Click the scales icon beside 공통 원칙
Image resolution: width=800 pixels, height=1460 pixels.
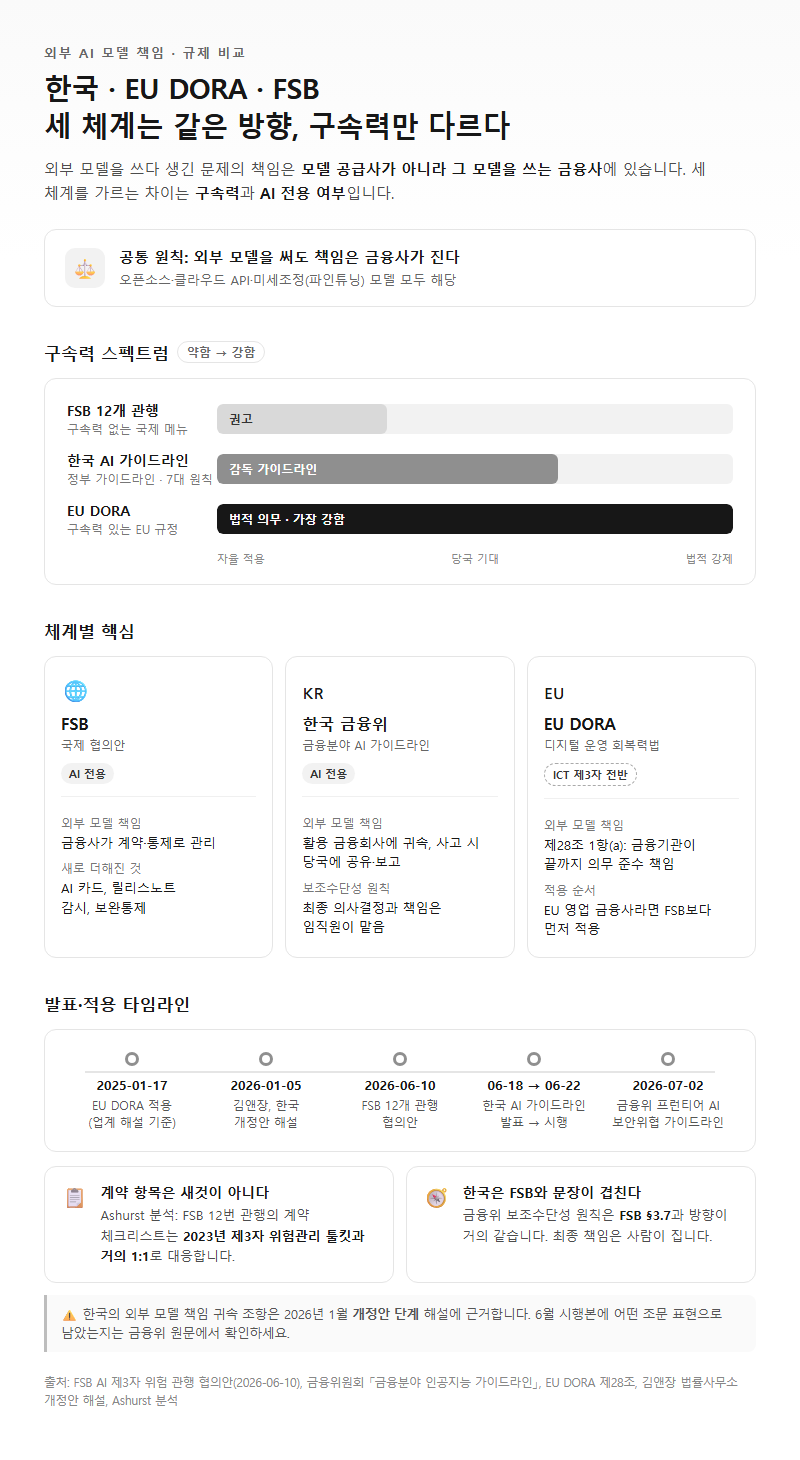click(x=85, y=268)
